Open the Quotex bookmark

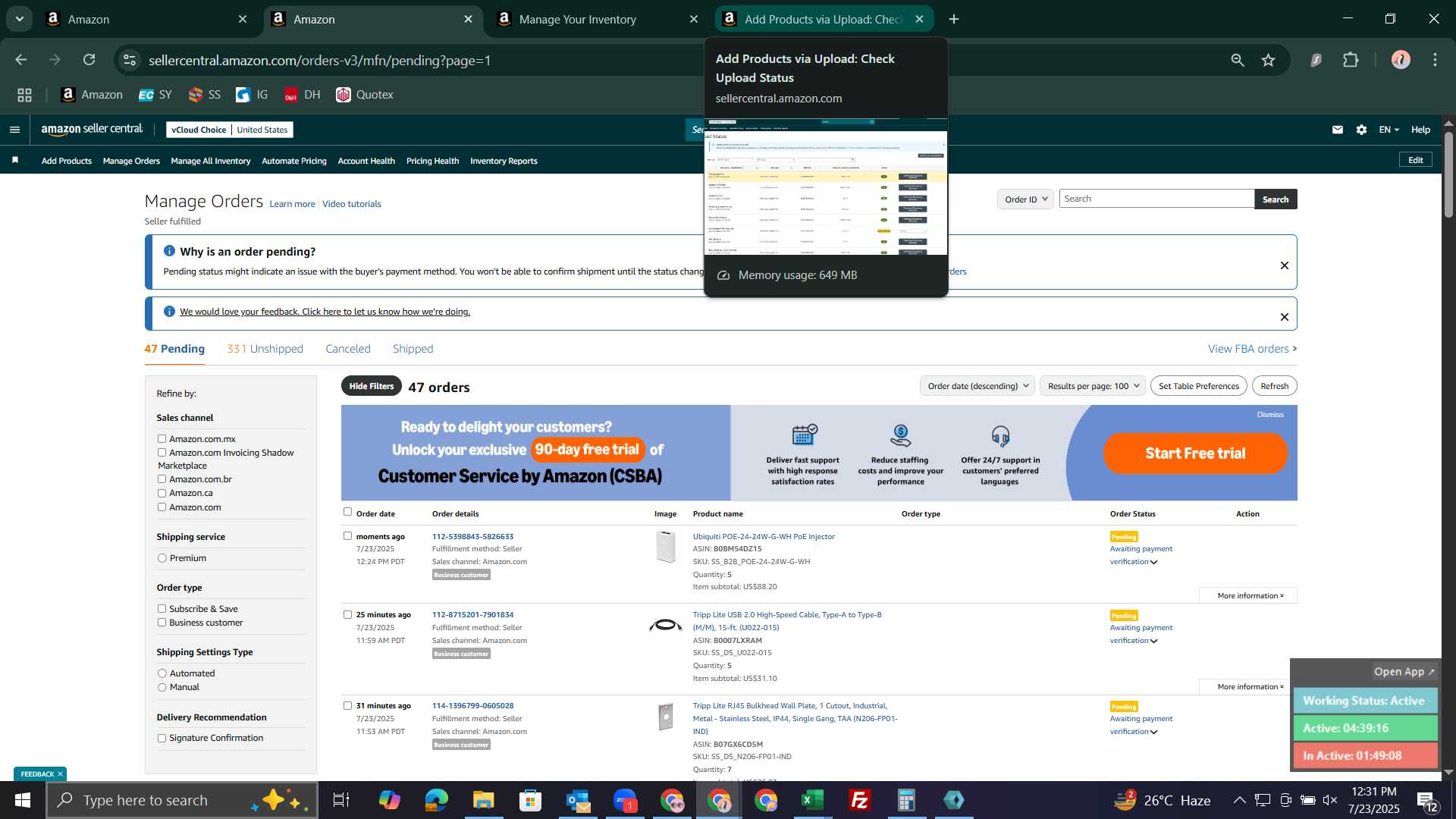tap(365, 95)
